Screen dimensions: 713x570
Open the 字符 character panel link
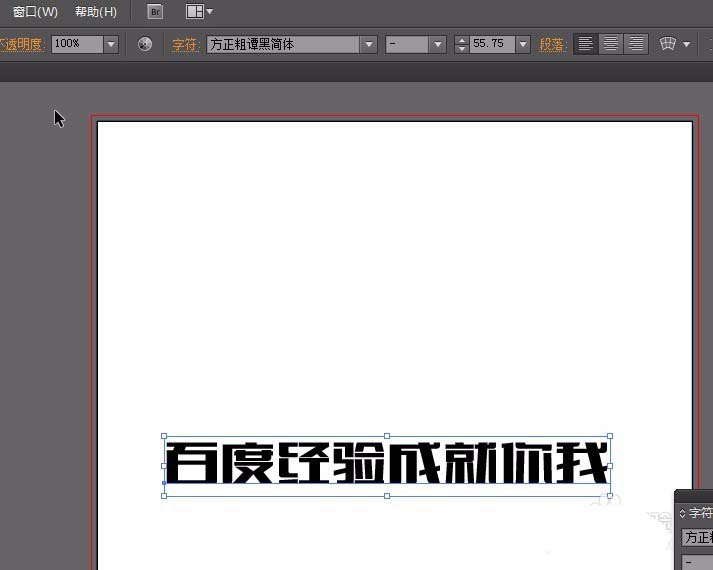186,45
